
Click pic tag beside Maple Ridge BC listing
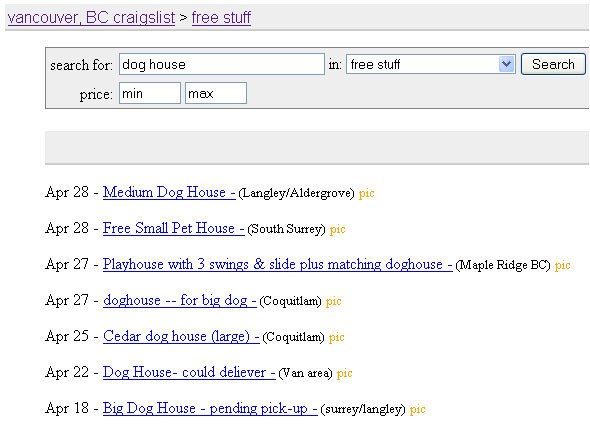[563, 265]
